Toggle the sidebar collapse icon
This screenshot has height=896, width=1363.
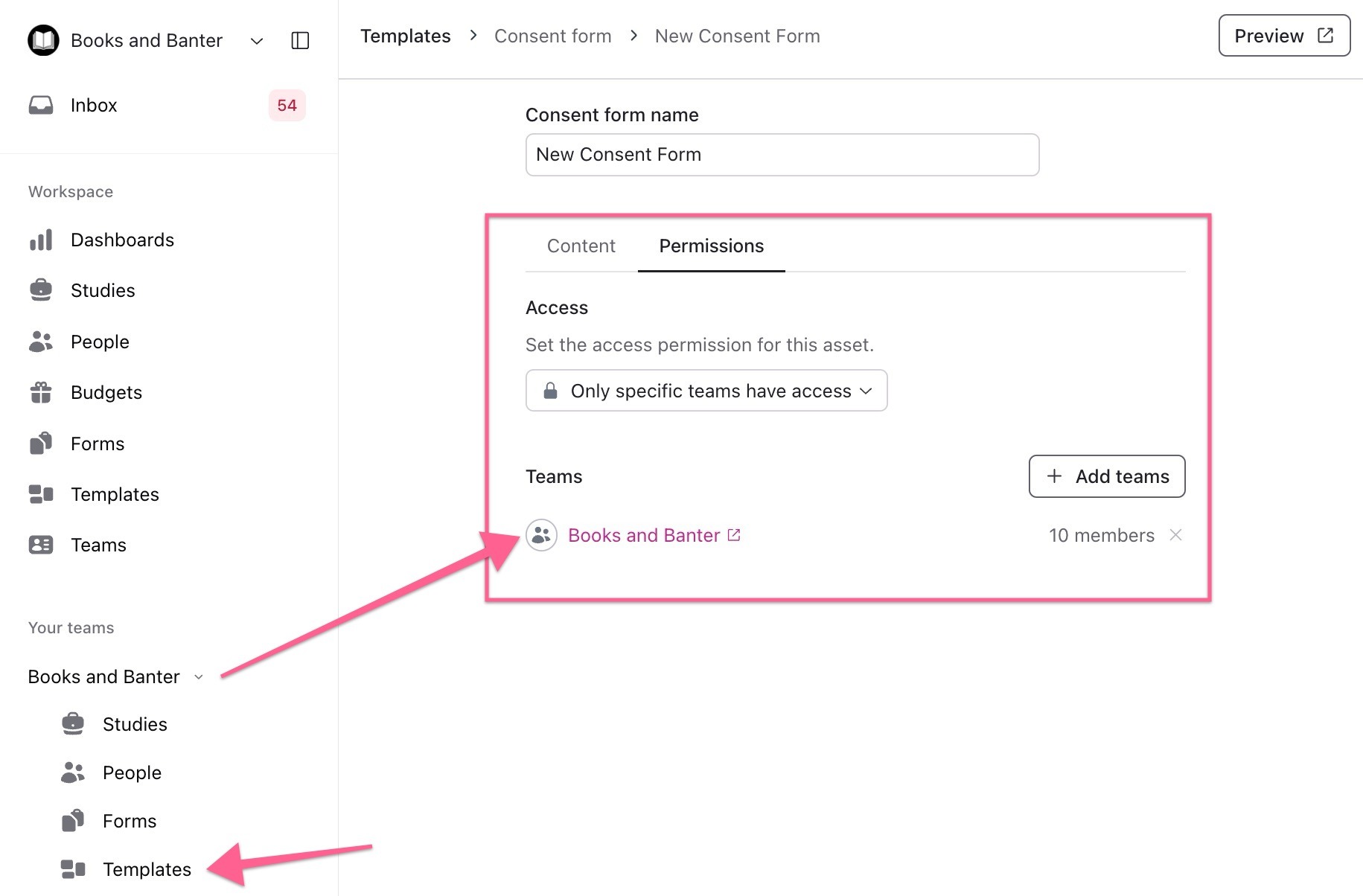click(x=300, y=40)
